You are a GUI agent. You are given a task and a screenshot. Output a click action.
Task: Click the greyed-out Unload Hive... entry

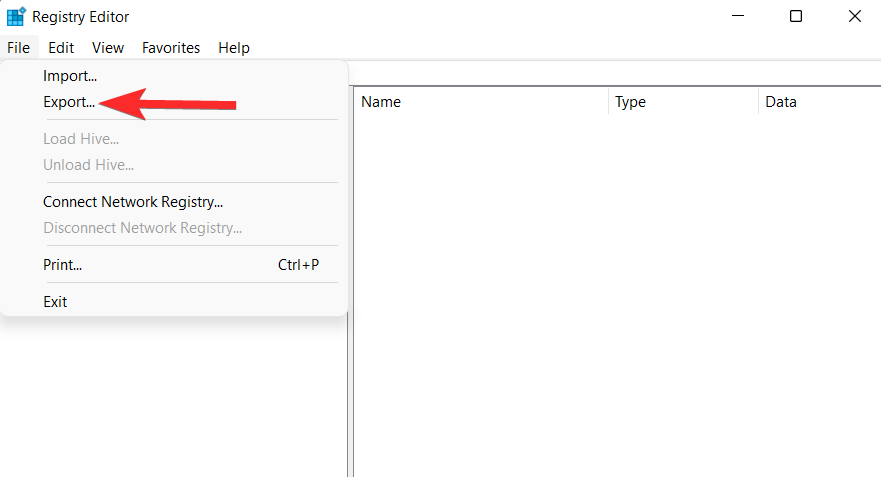(x=88, y=165)
